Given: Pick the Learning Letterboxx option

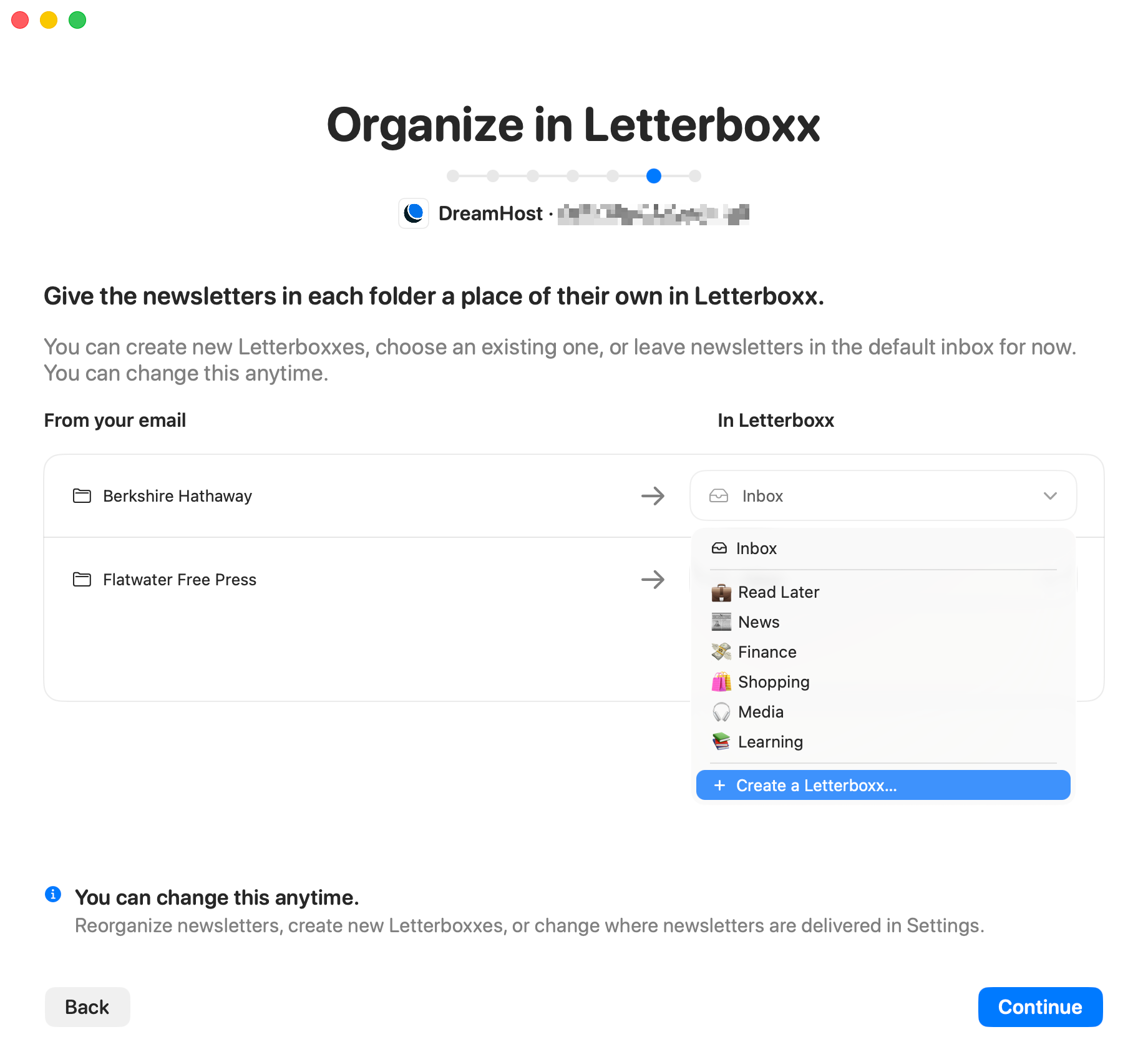Looking at the screenshot, I should (883, 742).
